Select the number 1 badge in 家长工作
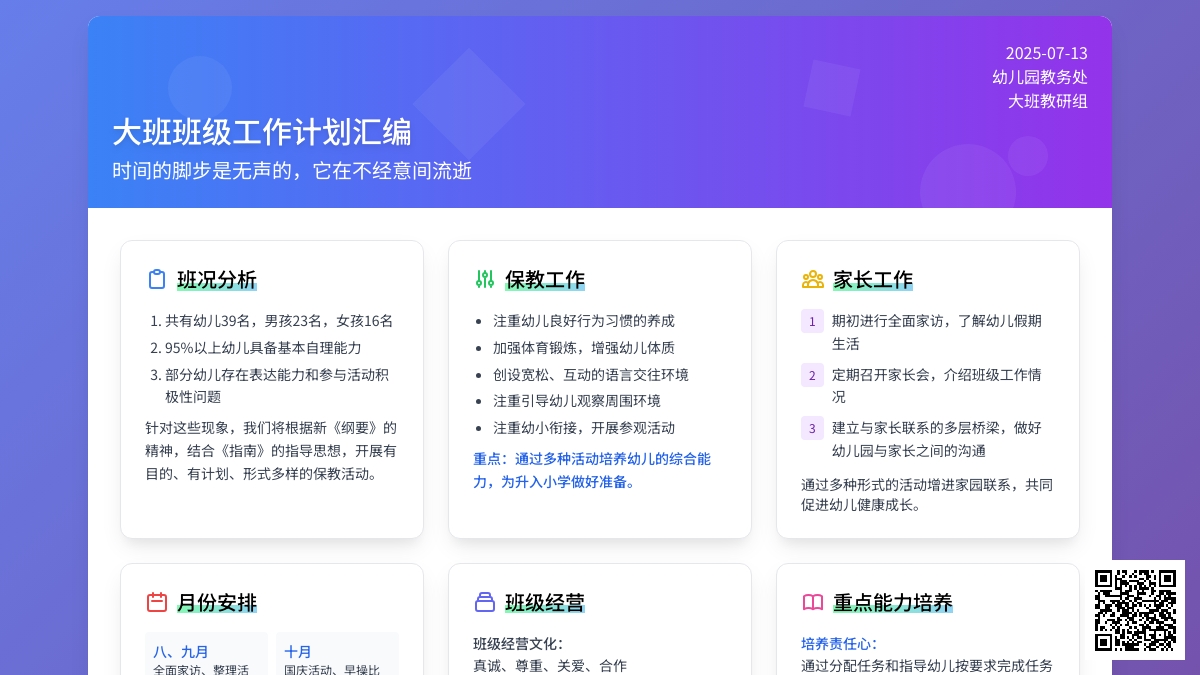Image resolution: width=1200 pixels, height=675 pixels. tap(812, 321)
